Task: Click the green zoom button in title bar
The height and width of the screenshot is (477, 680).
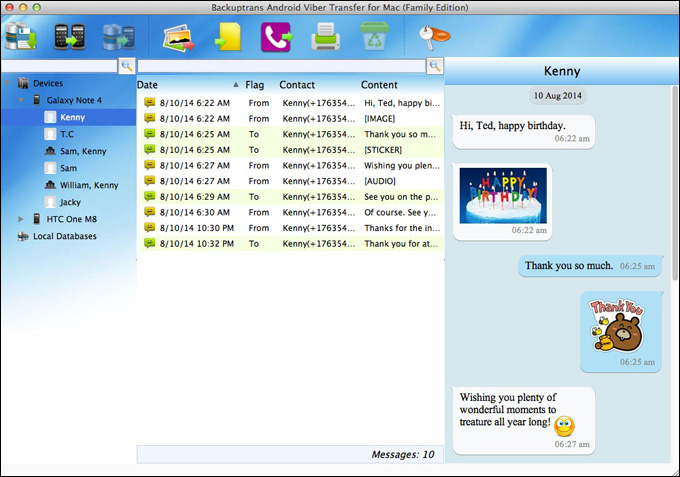Action: (37, 7)
